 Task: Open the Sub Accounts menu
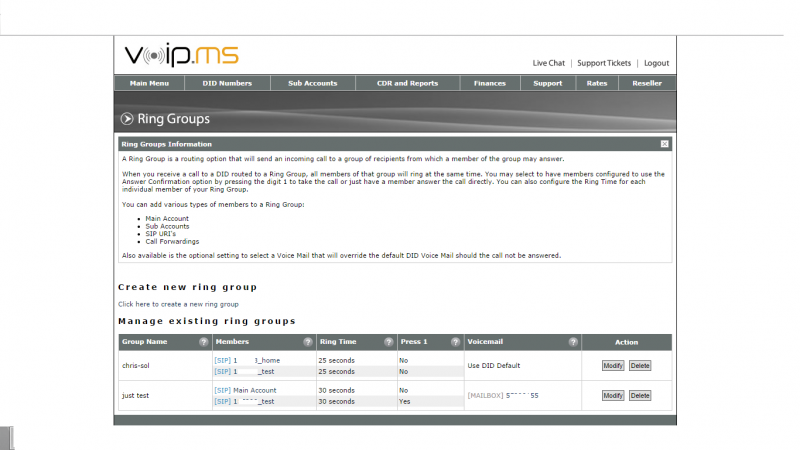click(313, 83)
